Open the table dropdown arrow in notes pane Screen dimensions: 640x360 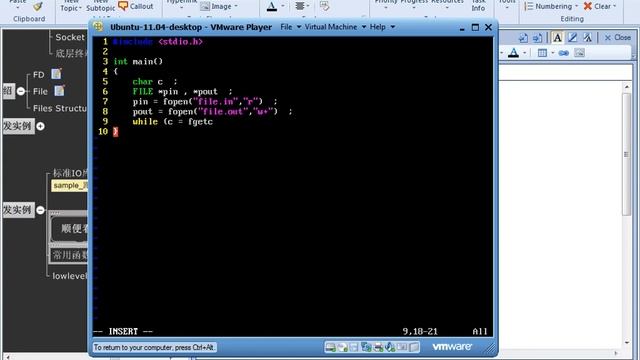click(553, 53)
